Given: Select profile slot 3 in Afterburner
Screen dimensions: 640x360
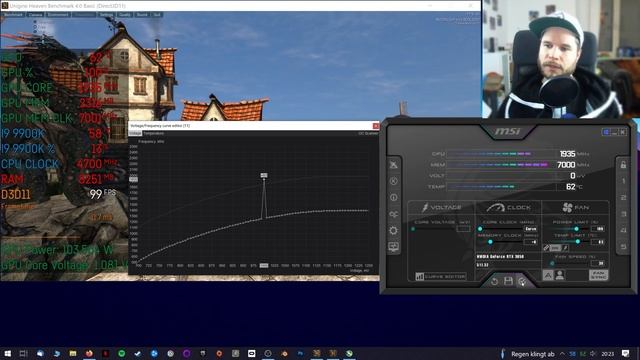Looking at the screenshot, I should [623, 214].
